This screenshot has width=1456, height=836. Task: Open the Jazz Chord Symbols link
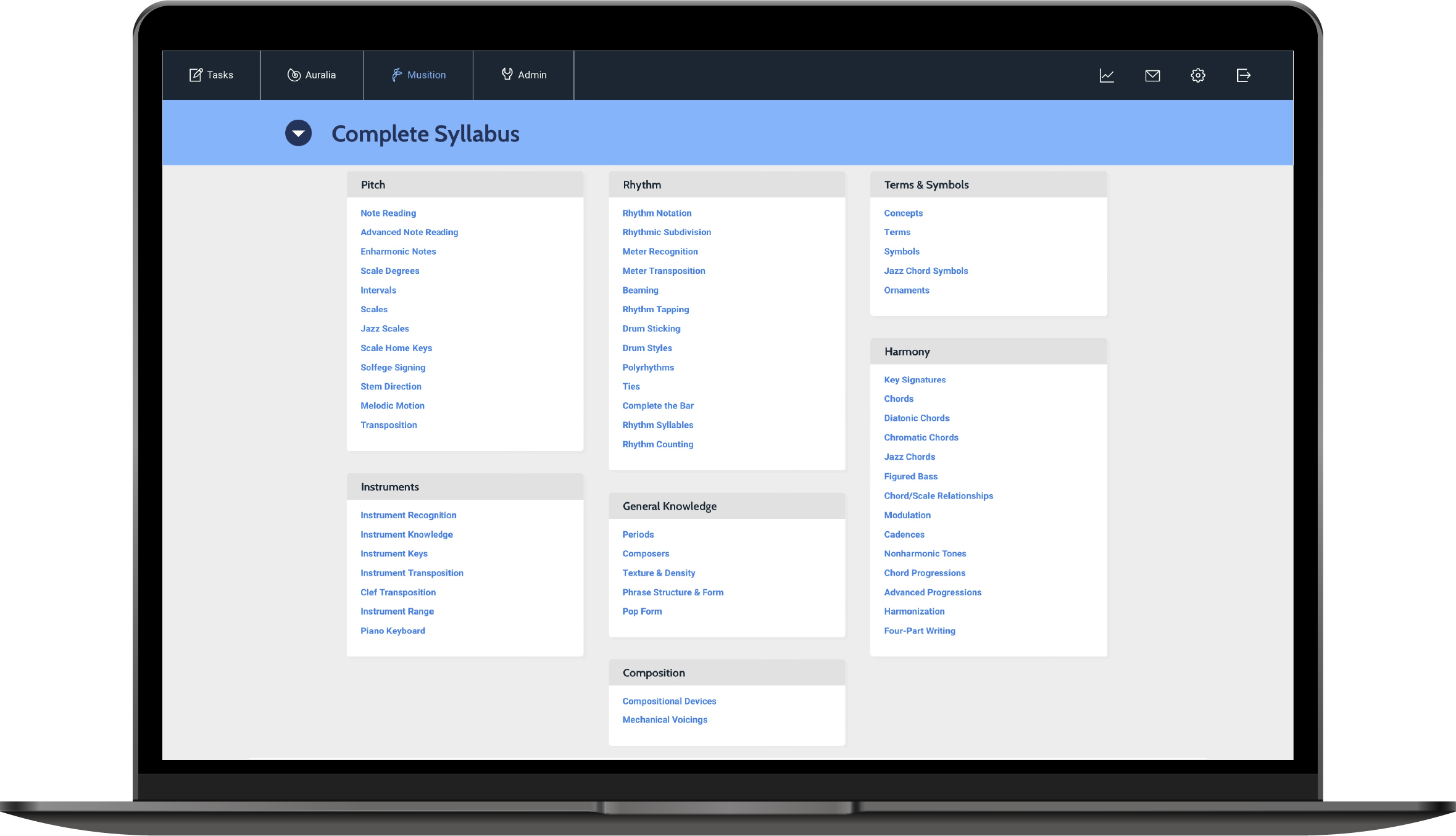point(926,271)
